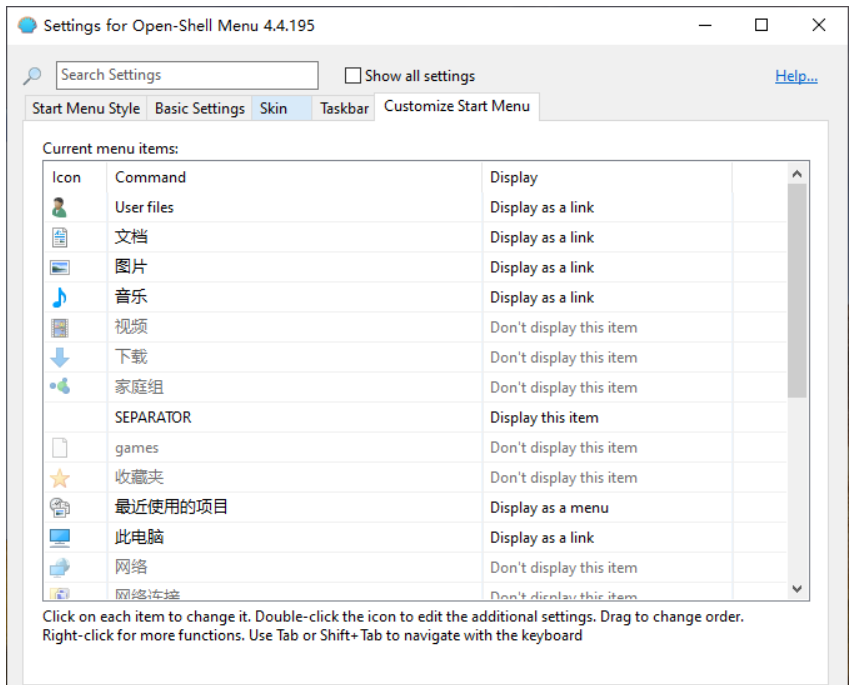Open the Help link

(x=796, y=76)
